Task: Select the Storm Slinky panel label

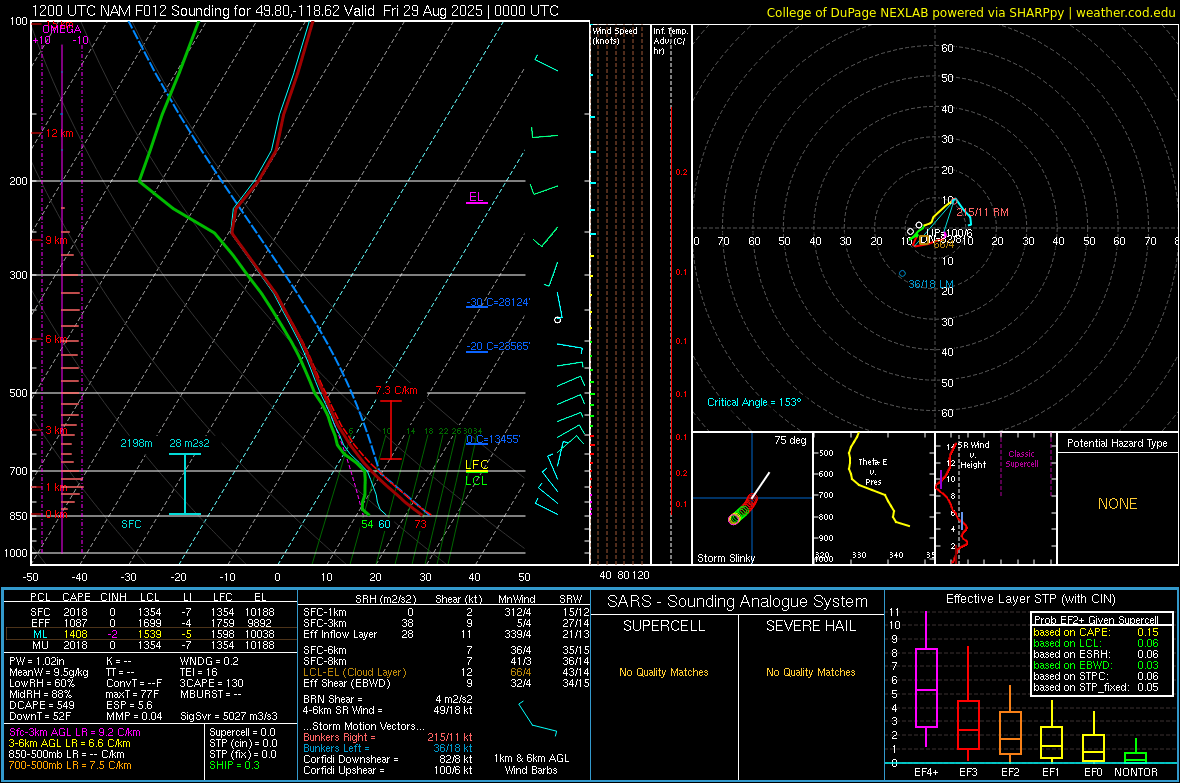Action: point(725,558)
